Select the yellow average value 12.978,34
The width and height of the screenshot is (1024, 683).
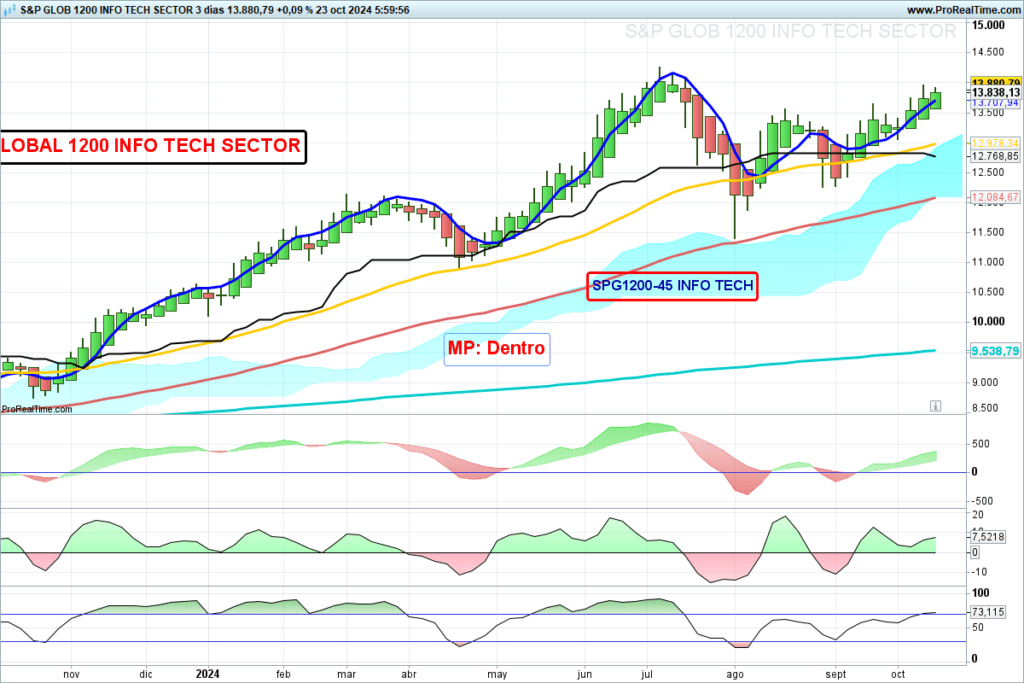pos(995,143)
